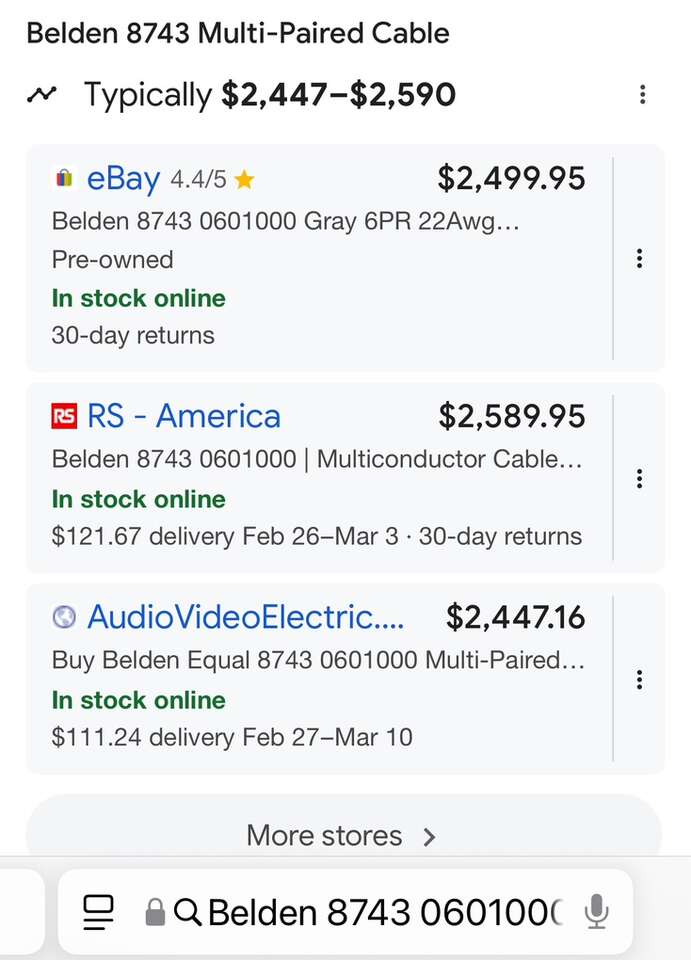Tap the price trend graph icon

42,96
